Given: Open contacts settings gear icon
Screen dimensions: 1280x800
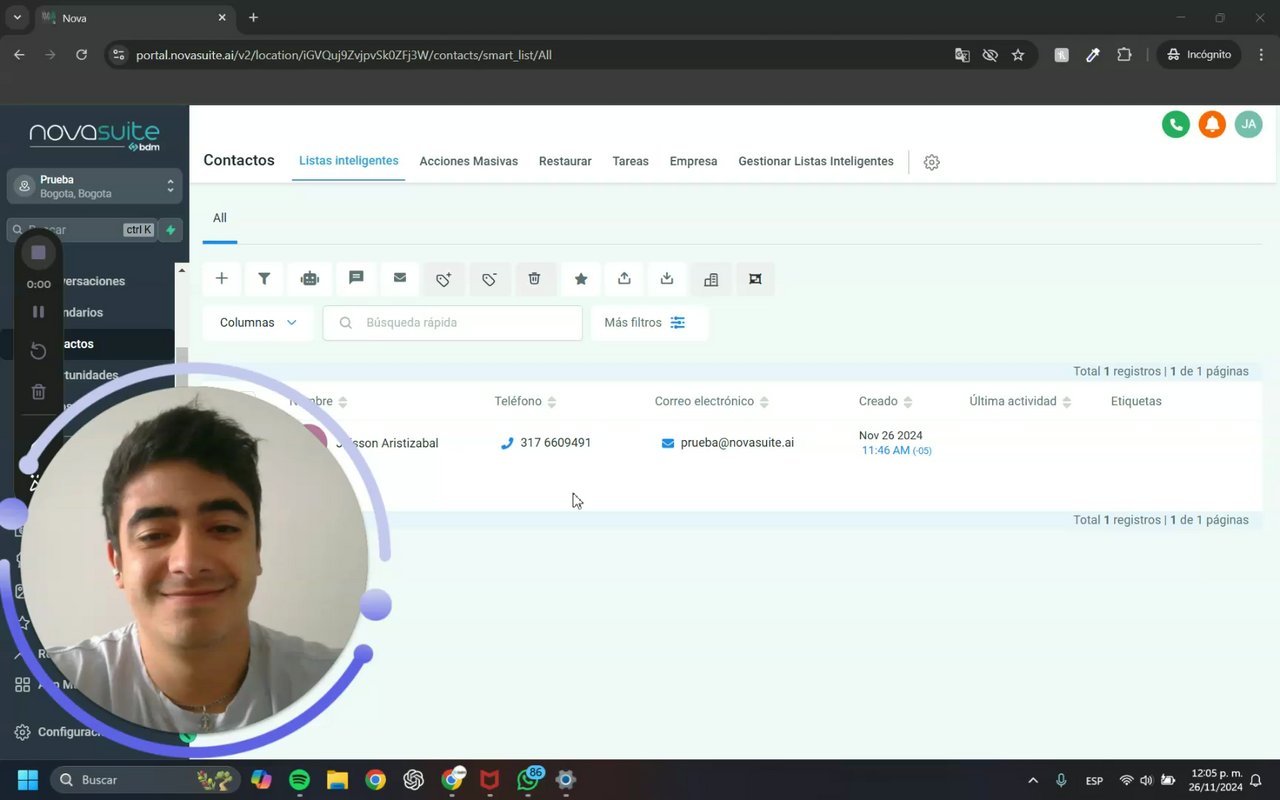Looking at the screenshot, I should point(932,162).
